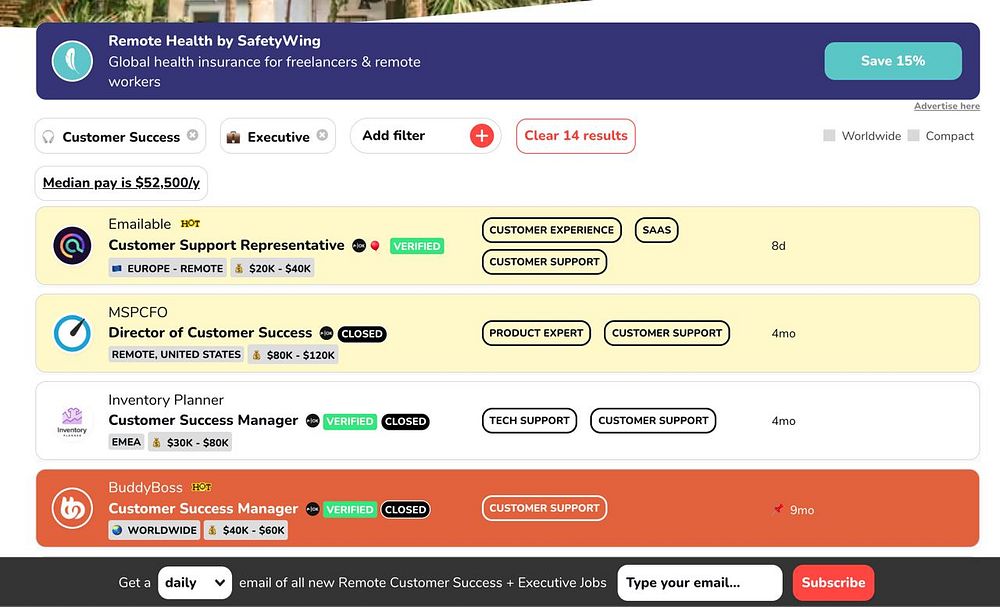Select the PRODUCT EXPERT tag
Image resolution: width=1000 pixels, height=607 pixels.
point(536,333)
